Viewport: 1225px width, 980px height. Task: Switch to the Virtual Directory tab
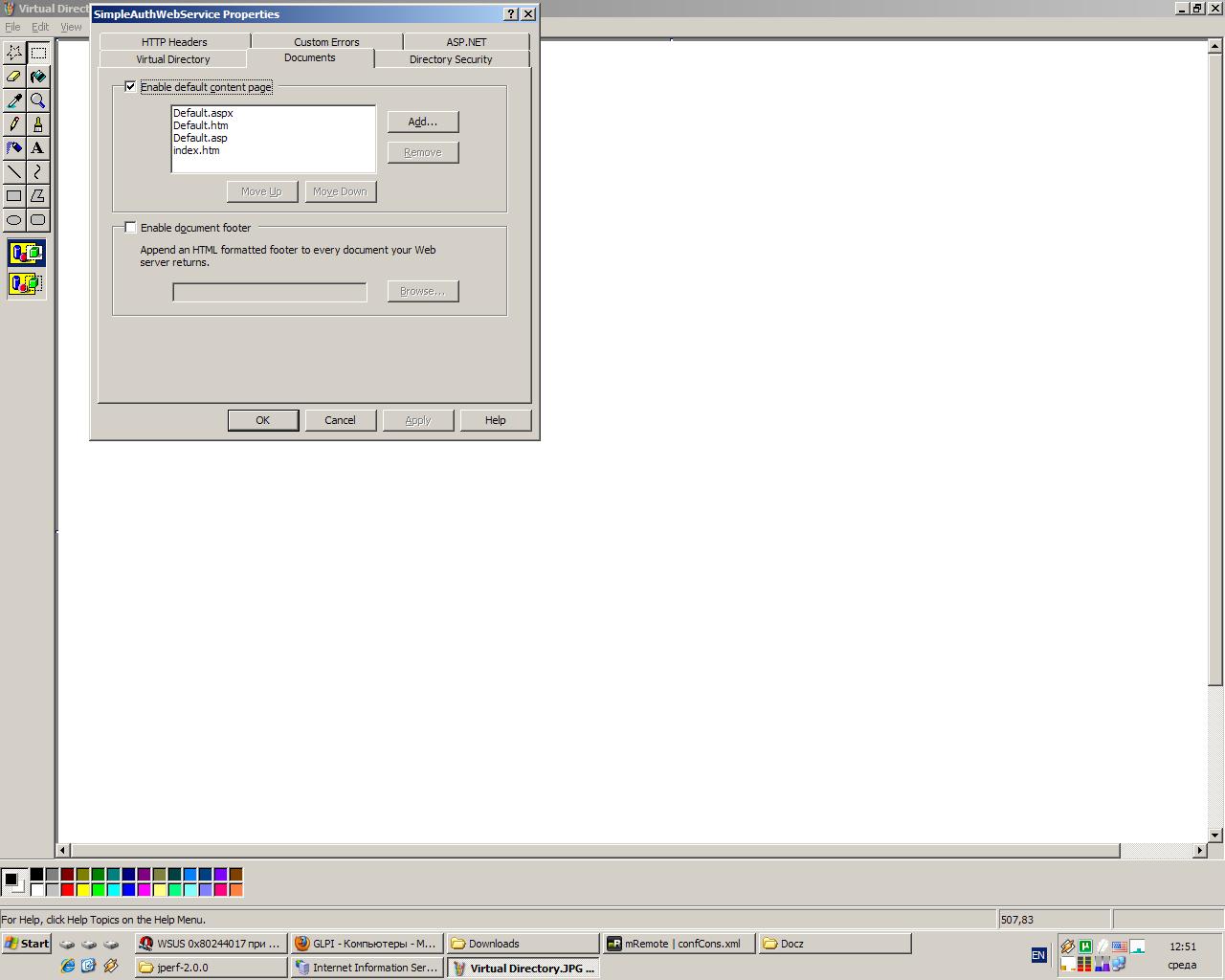(172, 59)
